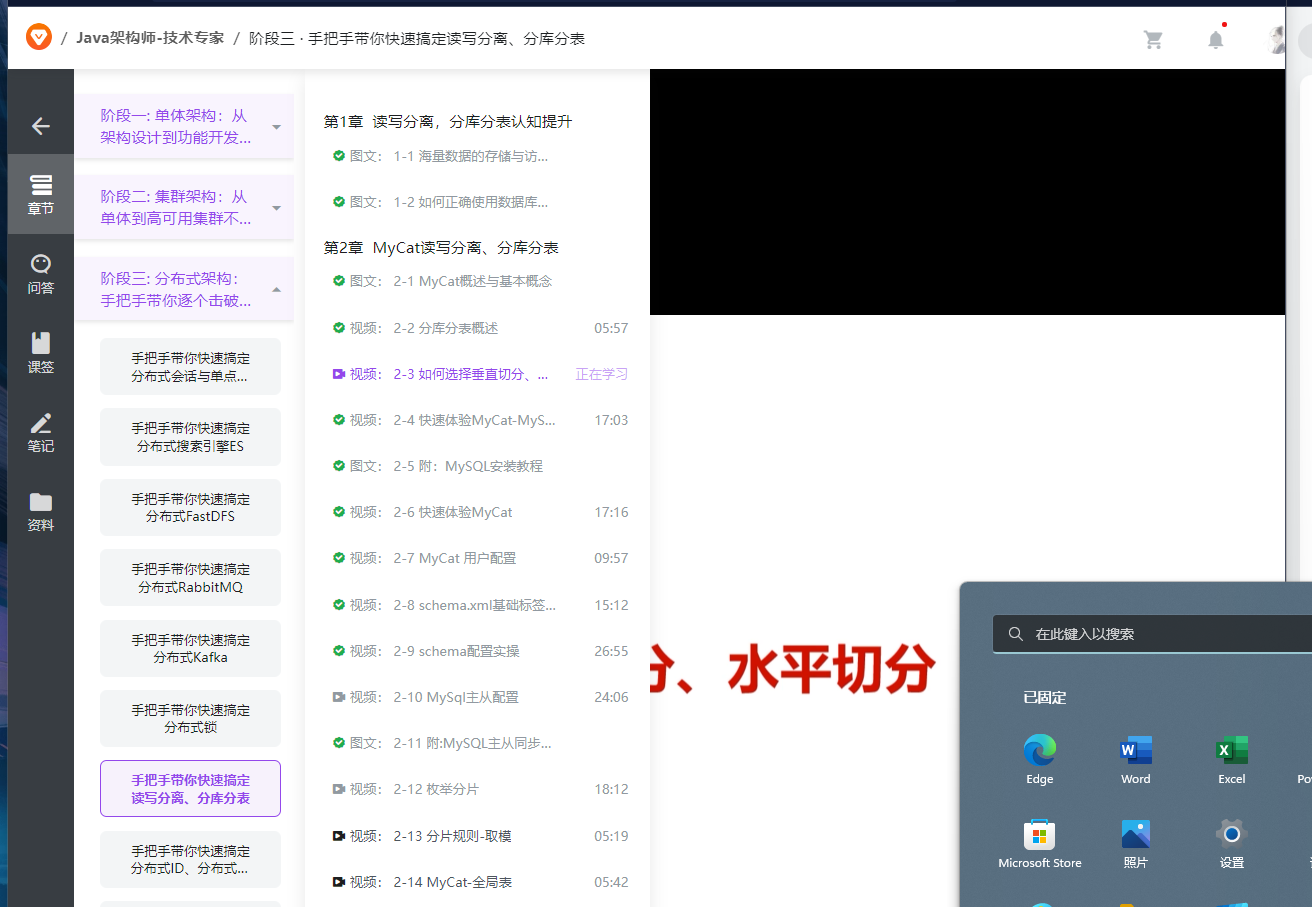Expand 阶段二 集群架构 section
The height and width of the screenshot is (907, 1312).
coord(184,207)
